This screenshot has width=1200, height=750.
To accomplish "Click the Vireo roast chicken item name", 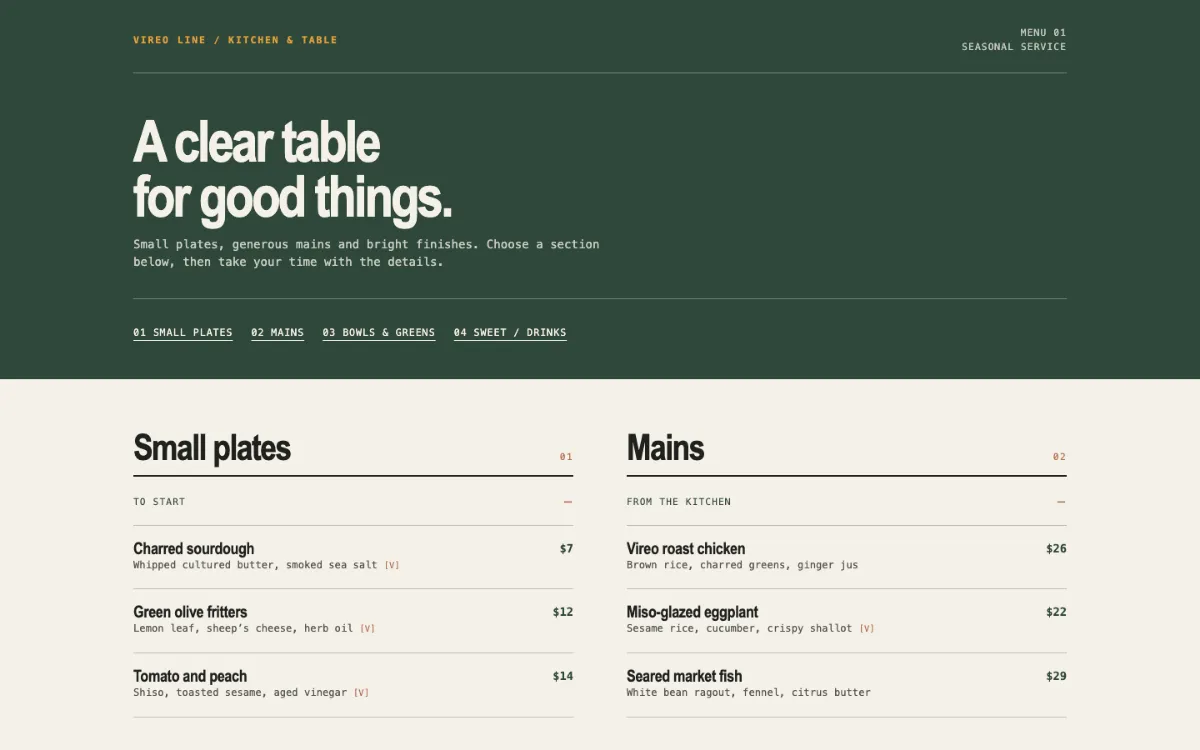I will (686, 548).
